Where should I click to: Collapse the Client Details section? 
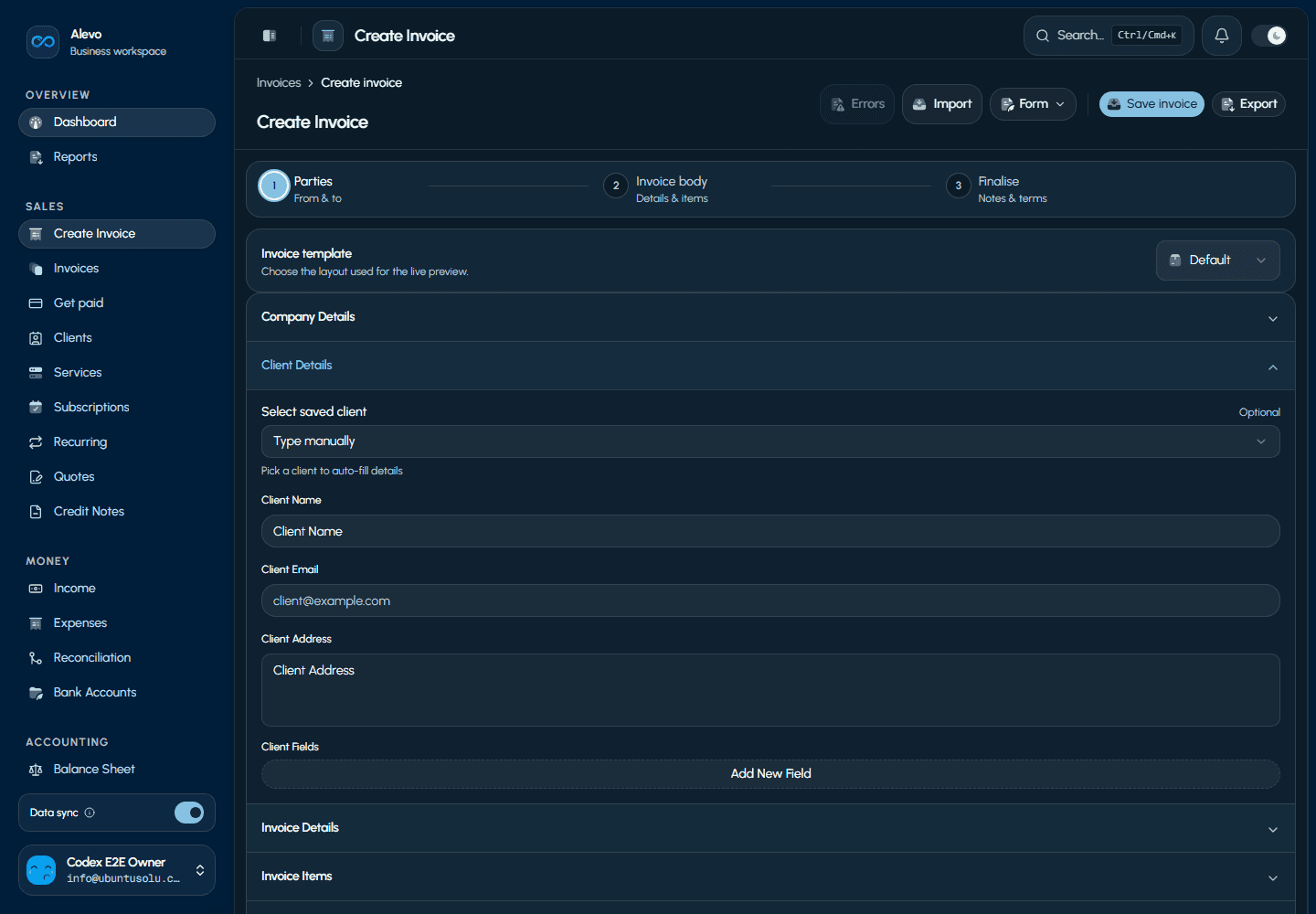point(770,366)
